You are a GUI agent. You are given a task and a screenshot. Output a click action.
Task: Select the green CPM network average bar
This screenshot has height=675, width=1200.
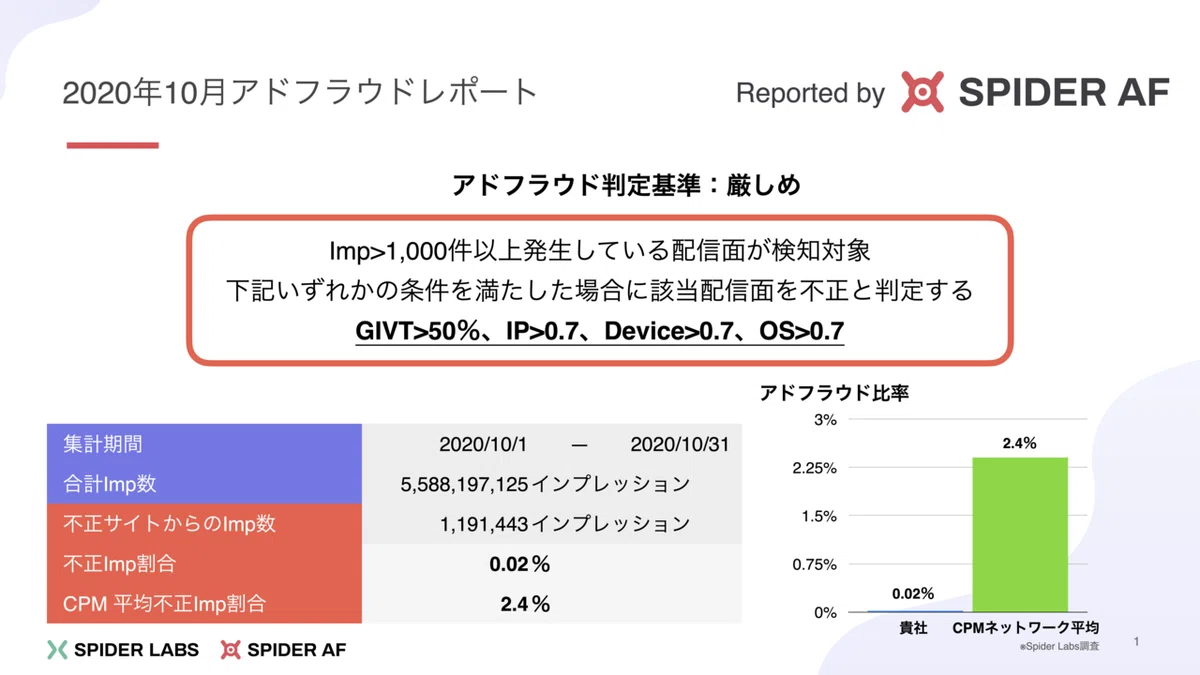tap(1020, 534)
